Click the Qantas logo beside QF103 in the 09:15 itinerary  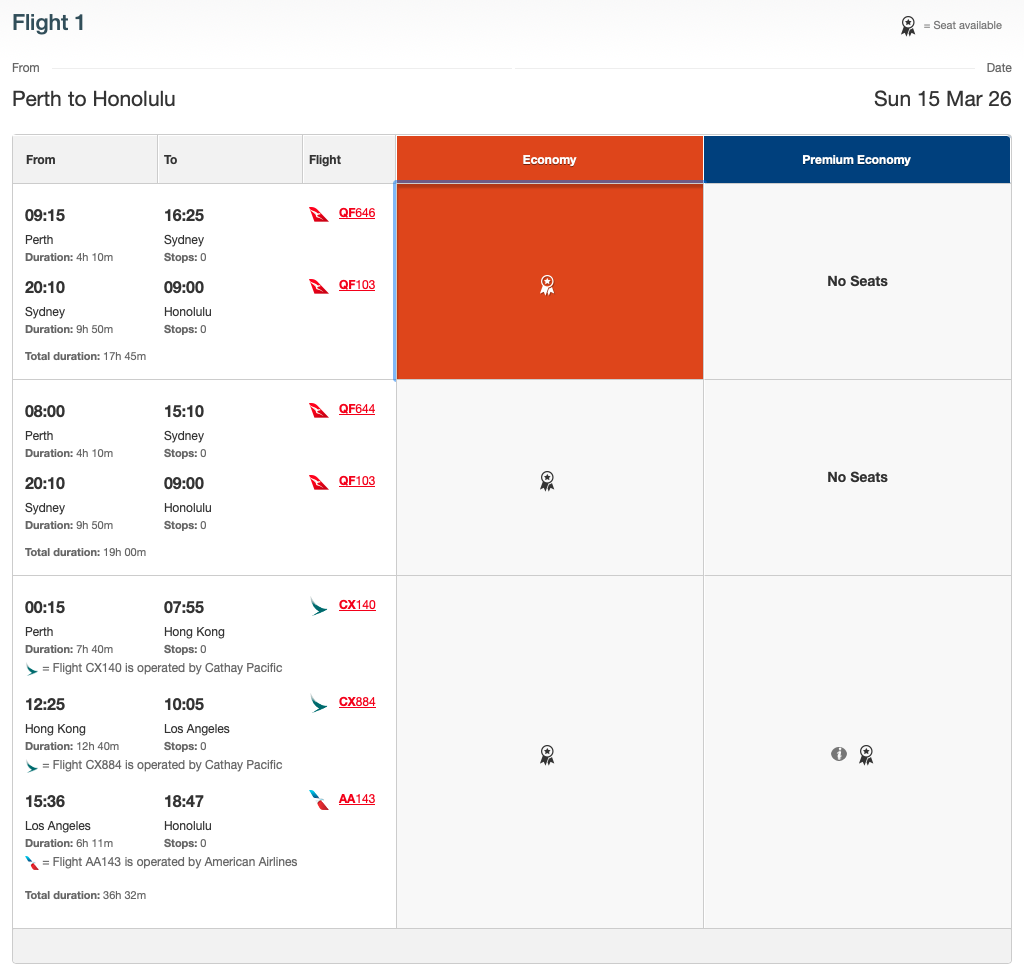pyautogui.click(x=319, y=286)
